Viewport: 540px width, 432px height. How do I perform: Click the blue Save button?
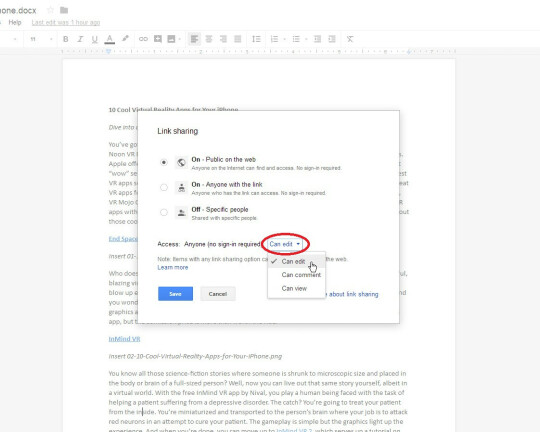point(175,294)
